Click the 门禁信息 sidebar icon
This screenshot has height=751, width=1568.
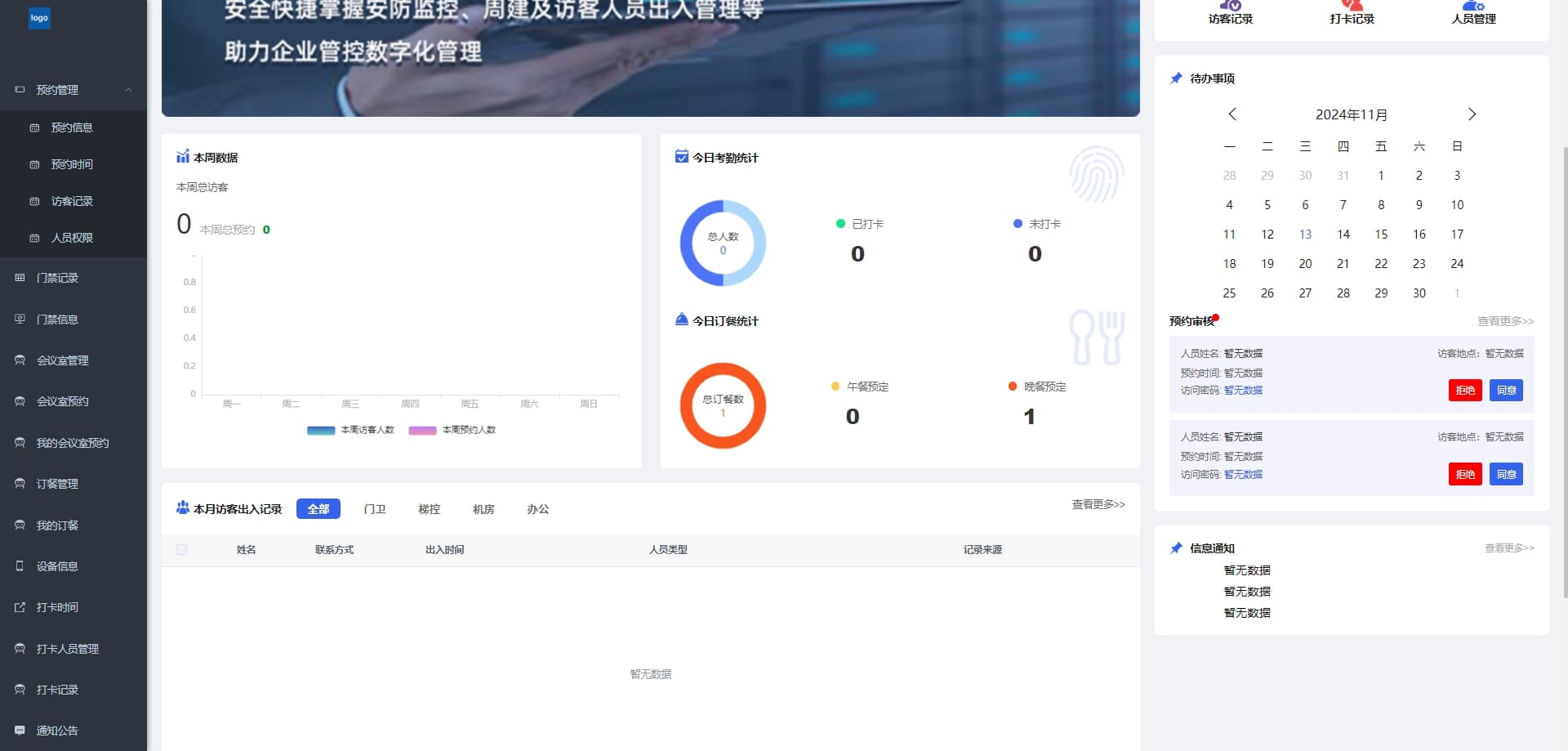(x=20, y=320)
